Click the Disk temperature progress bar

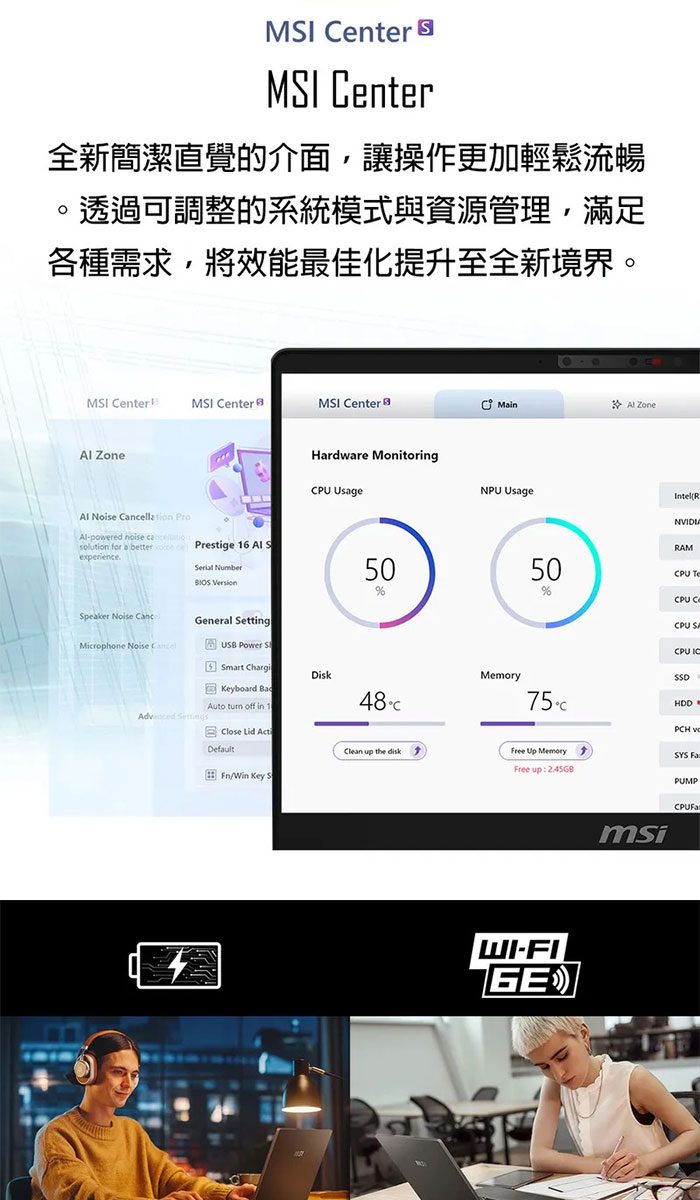(379, 723)
